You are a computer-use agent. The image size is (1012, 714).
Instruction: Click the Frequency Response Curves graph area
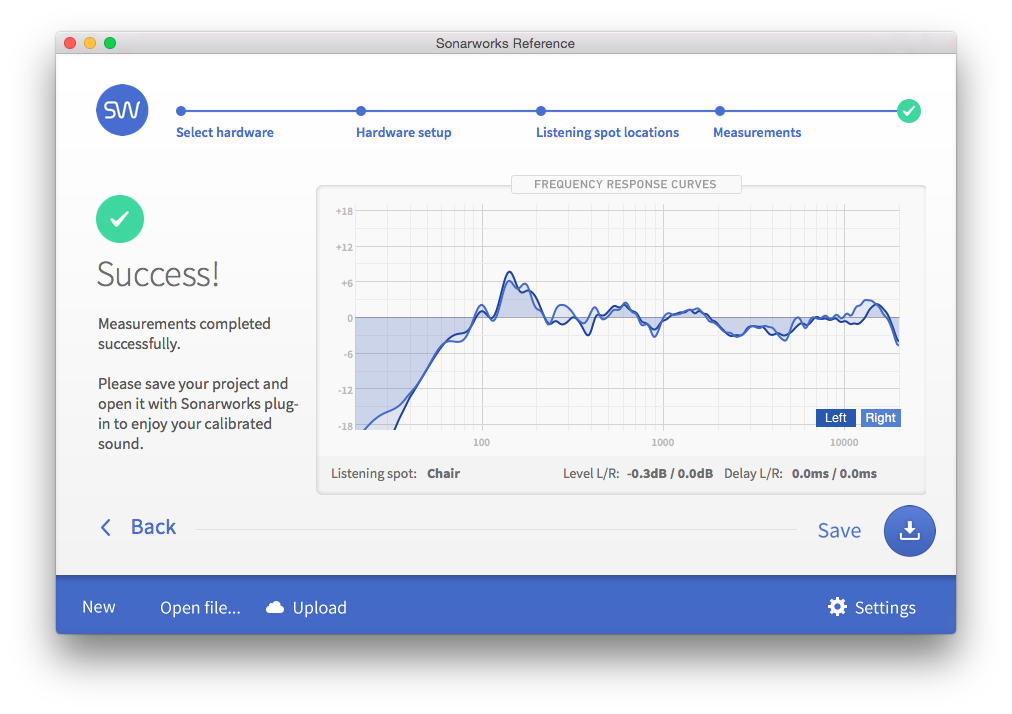click(627, 320)
